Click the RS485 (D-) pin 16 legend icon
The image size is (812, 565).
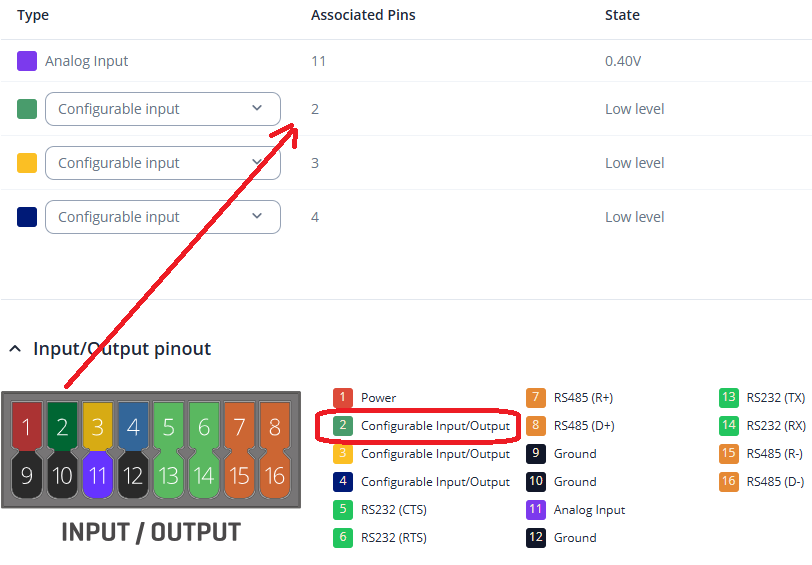(x=729, y=482)
